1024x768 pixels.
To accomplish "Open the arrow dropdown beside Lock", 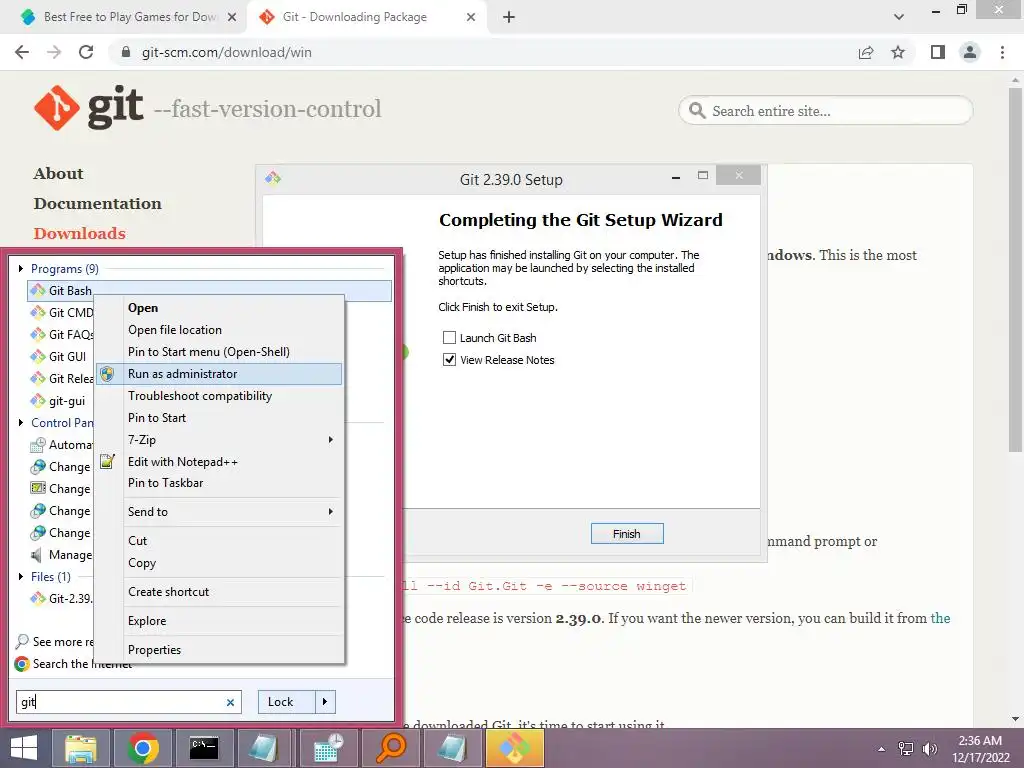I will click(325, 702).
